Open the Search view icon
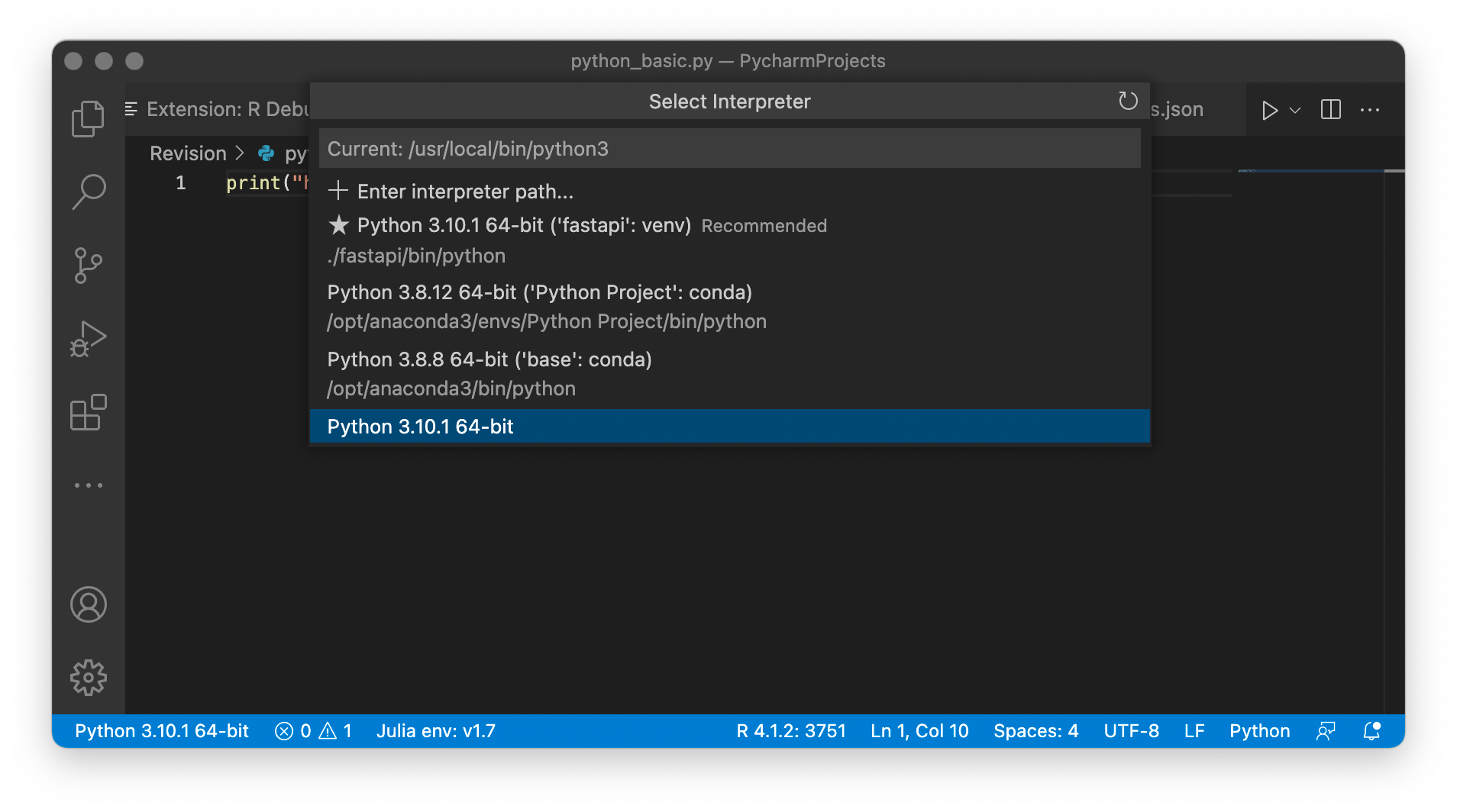Screen dimensions: 1457x812 pyautogui.click(x=88, y=192)
